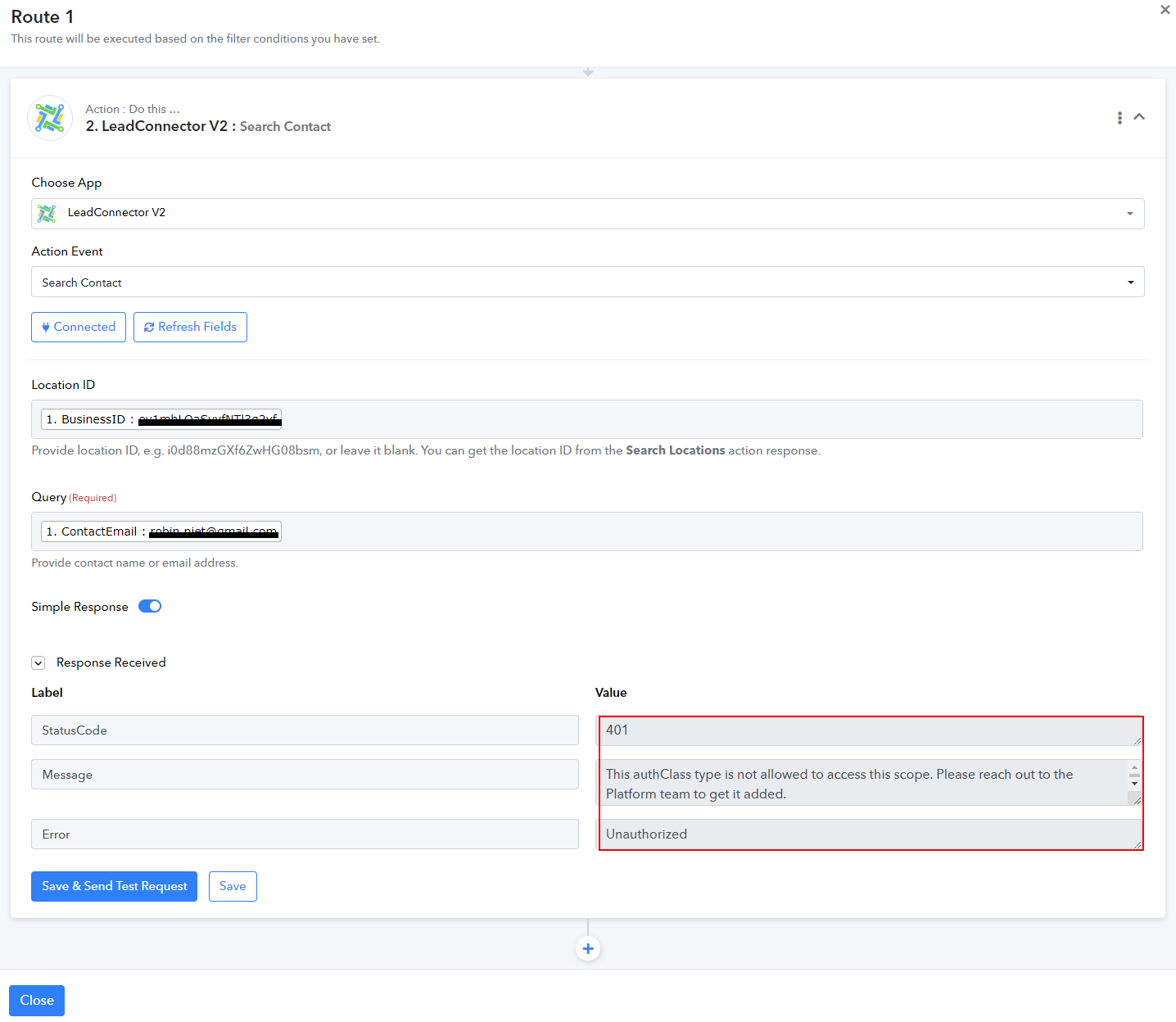Click the LeadConnector icon in the Choose App field
This screenshot has width=1176, height=1022.
click(47, 214)
